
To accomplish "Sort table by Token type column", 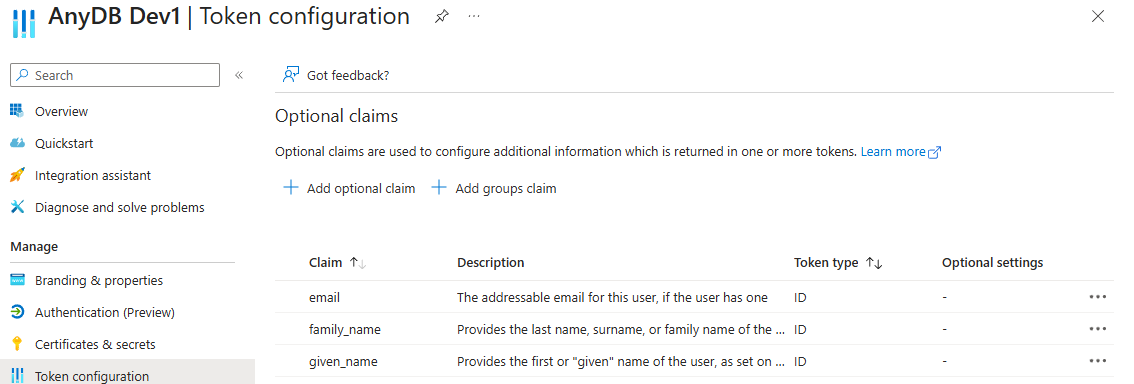I will tap(838, 263).
